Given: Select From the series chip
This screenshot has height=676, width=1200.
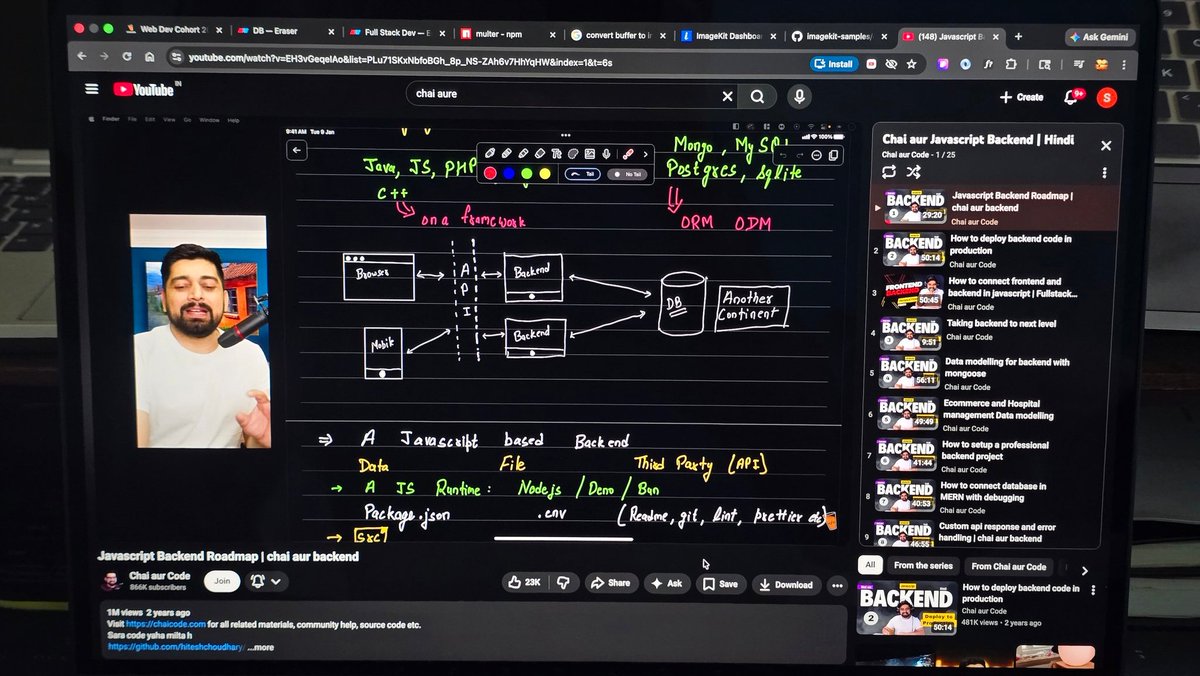Looking at the screenshot, I should pyautogui.click(x=923, y=566).
